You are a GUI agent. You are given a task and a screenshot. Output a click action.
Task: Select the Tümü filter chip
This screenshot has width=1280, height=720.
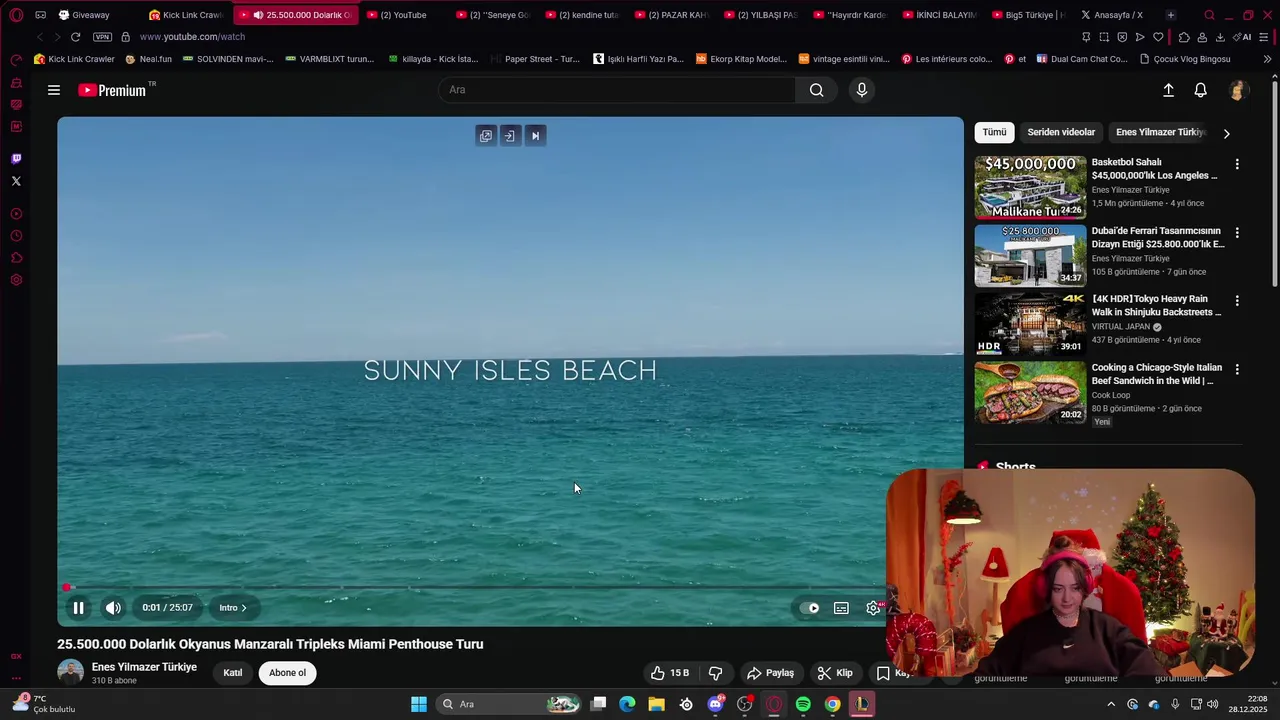(x=994, y=132)
